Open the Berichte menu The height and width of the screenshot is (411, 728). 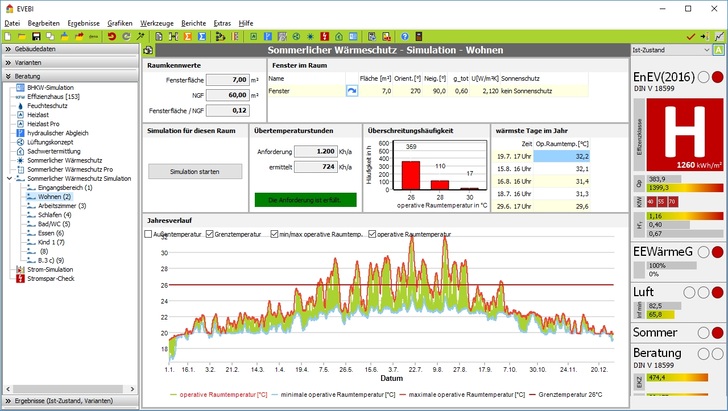click(194, 21)
